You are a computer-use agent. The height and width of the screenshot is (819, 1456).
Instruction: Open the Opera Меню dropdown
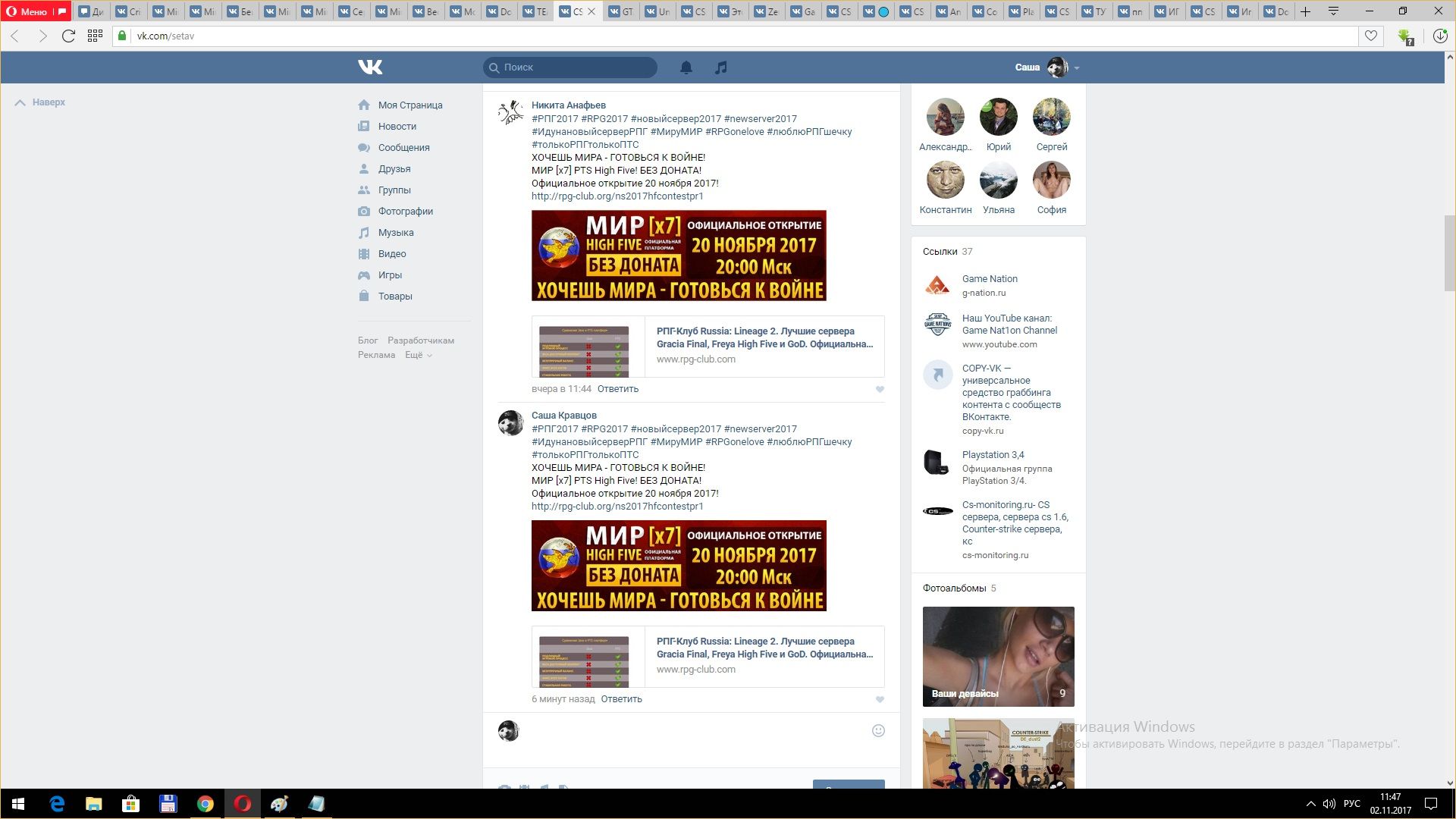tap(28, 11)
